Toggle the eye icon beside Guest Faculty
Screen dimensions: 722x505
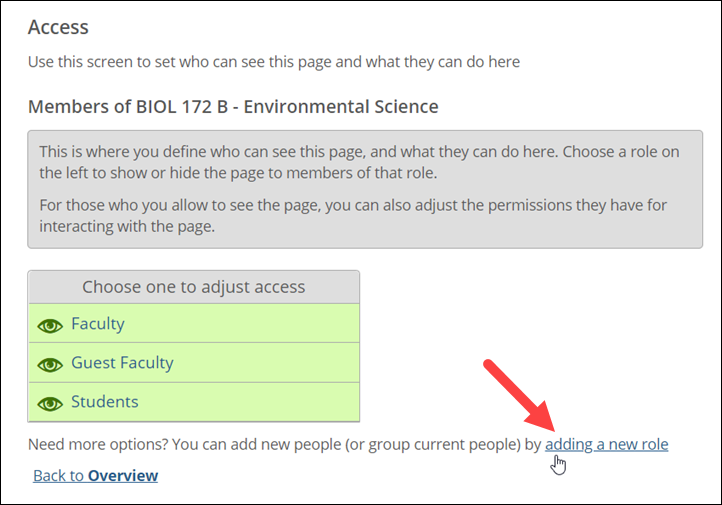[50, 365]
